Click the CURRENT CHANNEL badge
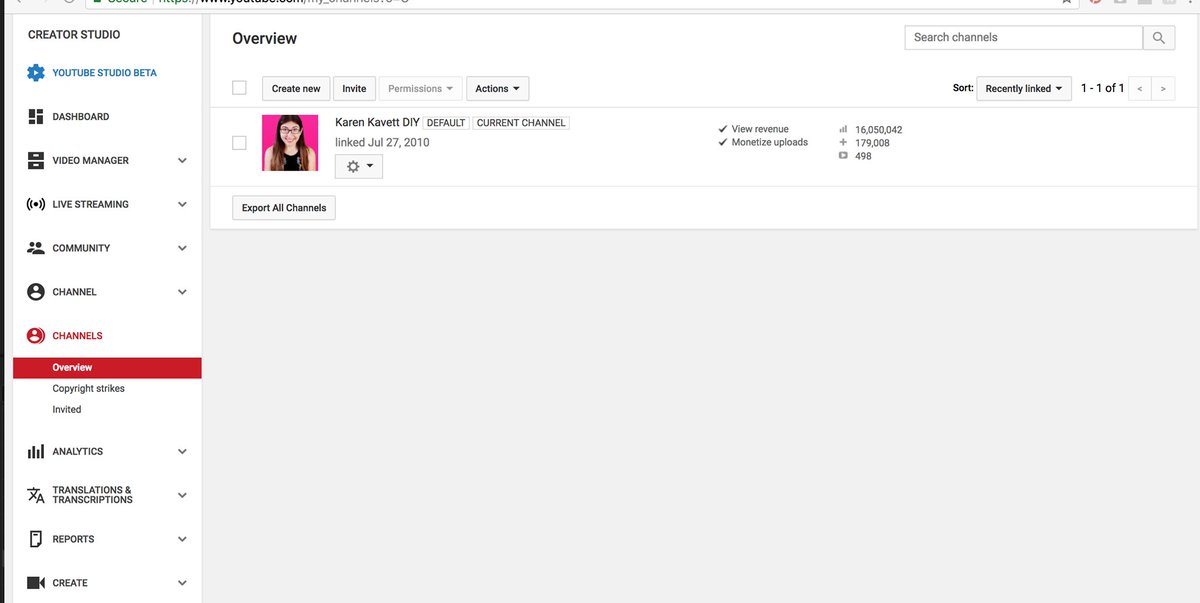Viewport: 1200px width, 603px height. [x=521, y=123]
